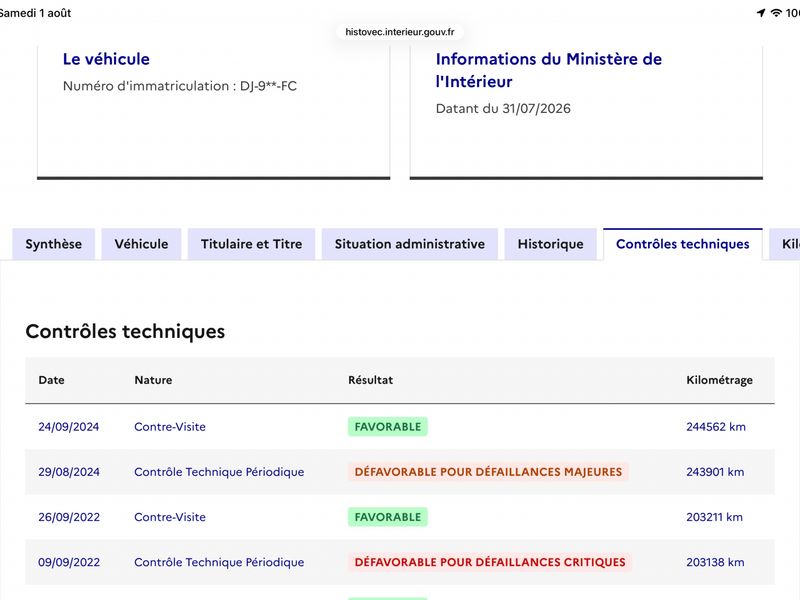This screenshot has height=600, width=800.
Task: Open the Synthèse tab
Action: point(54,244)
